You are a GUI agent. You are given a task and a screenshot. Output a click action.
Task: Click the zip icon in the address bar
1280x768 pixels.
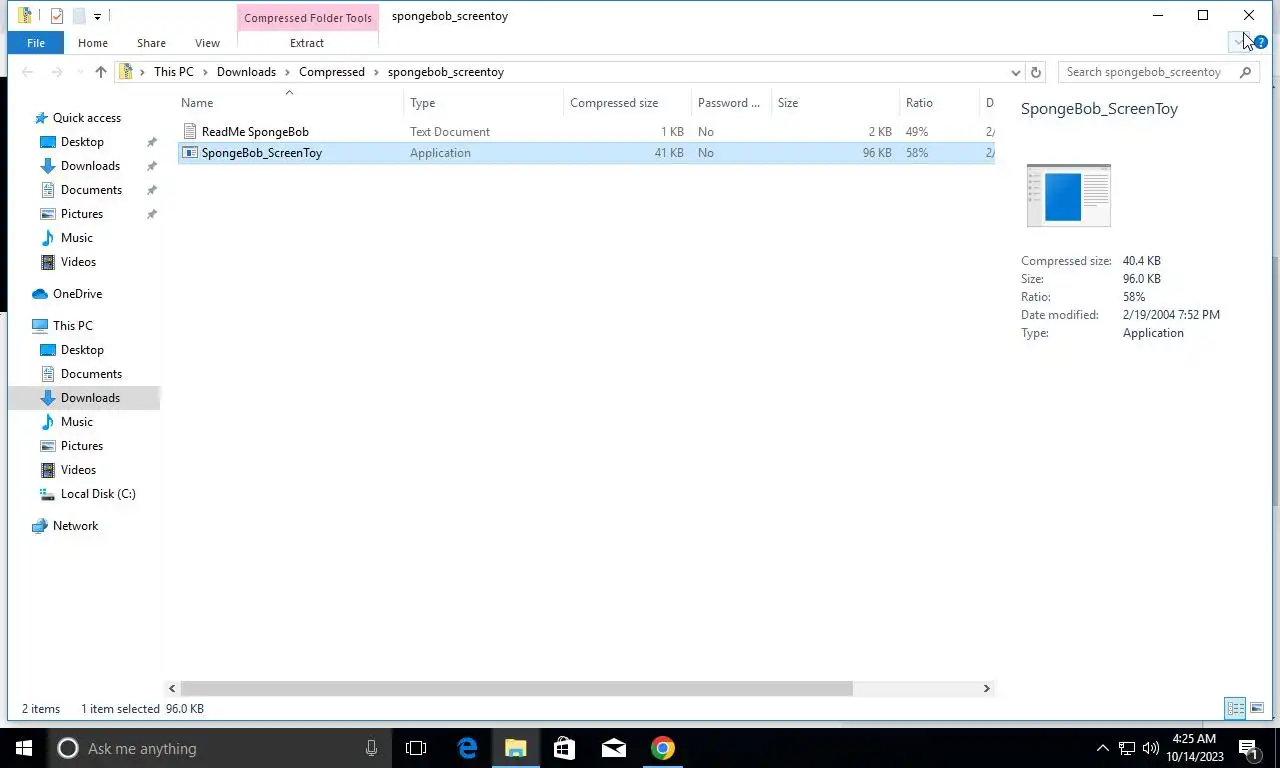126,72
